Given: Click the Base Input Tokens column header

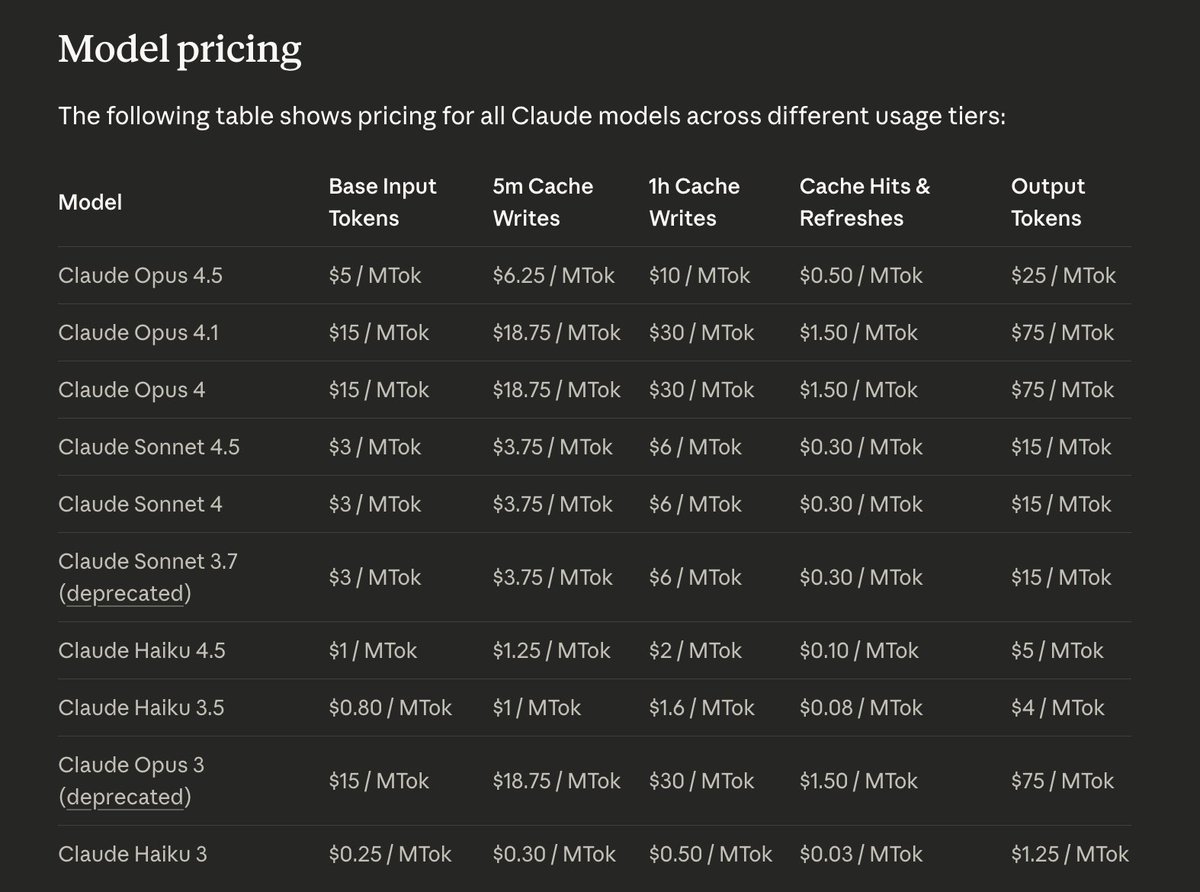Looking at the screenshot, I should click(382, 202).
